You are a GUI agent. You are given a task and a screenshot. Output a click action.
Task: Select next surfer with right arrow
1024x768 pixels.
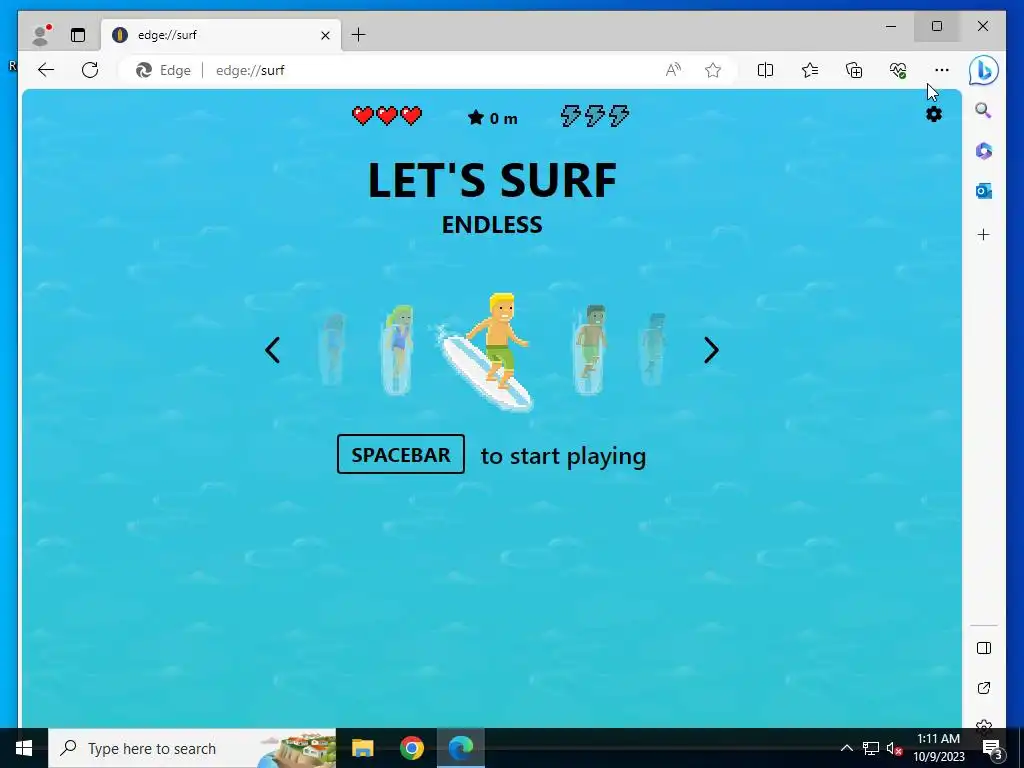coord(711,350)
